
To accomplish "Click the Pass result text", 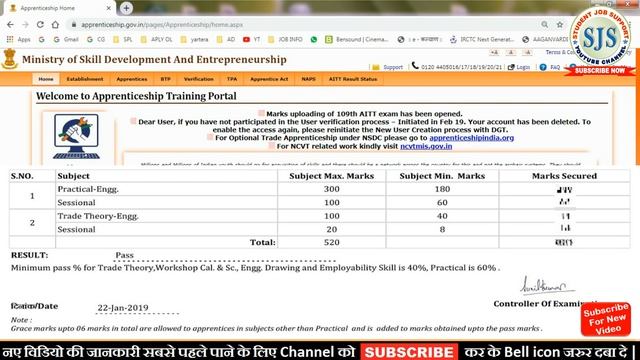I will click(124, 255).
